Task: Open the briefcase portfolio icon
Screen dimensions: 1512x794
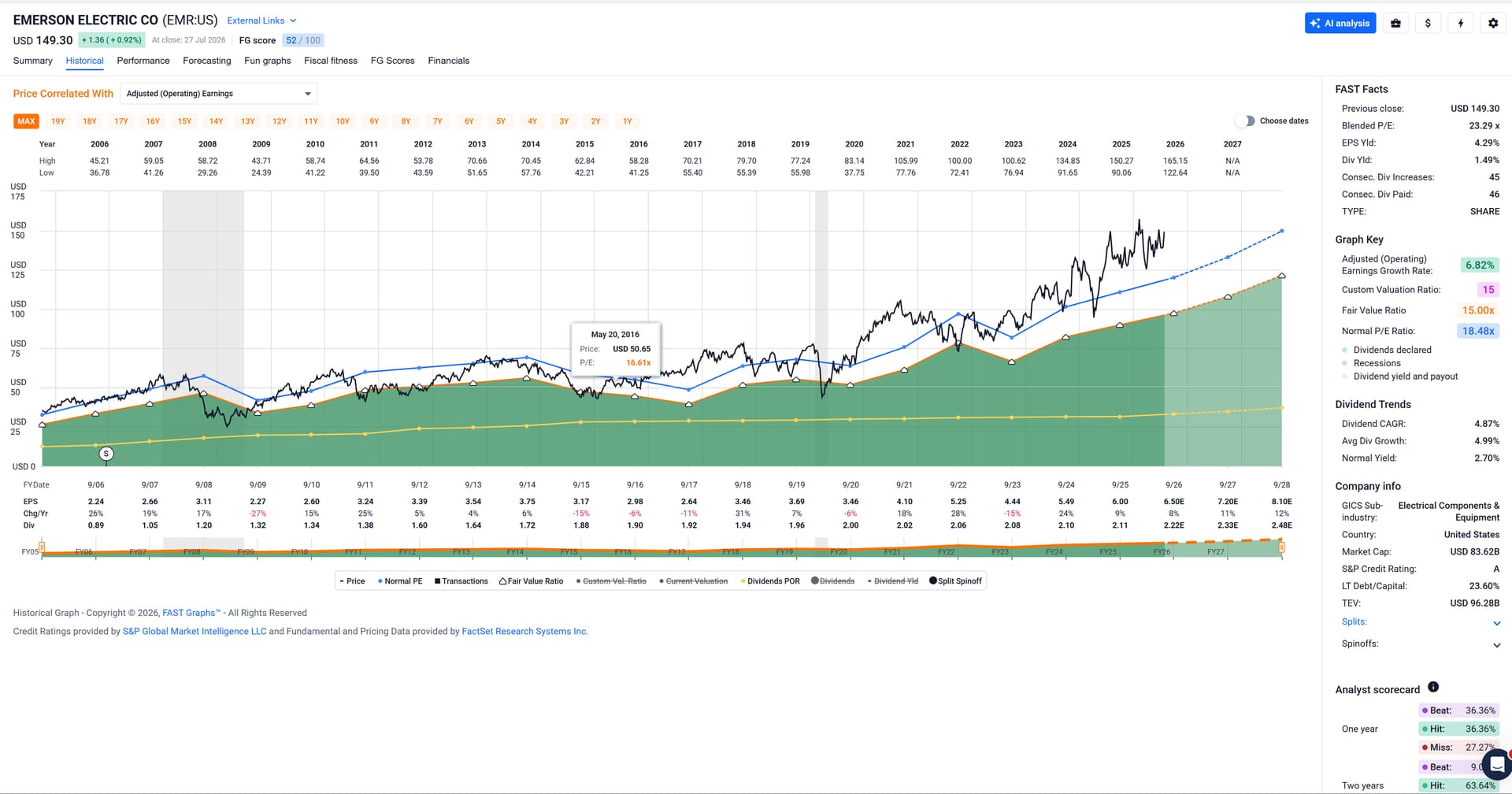Action: click(1395, 23)
